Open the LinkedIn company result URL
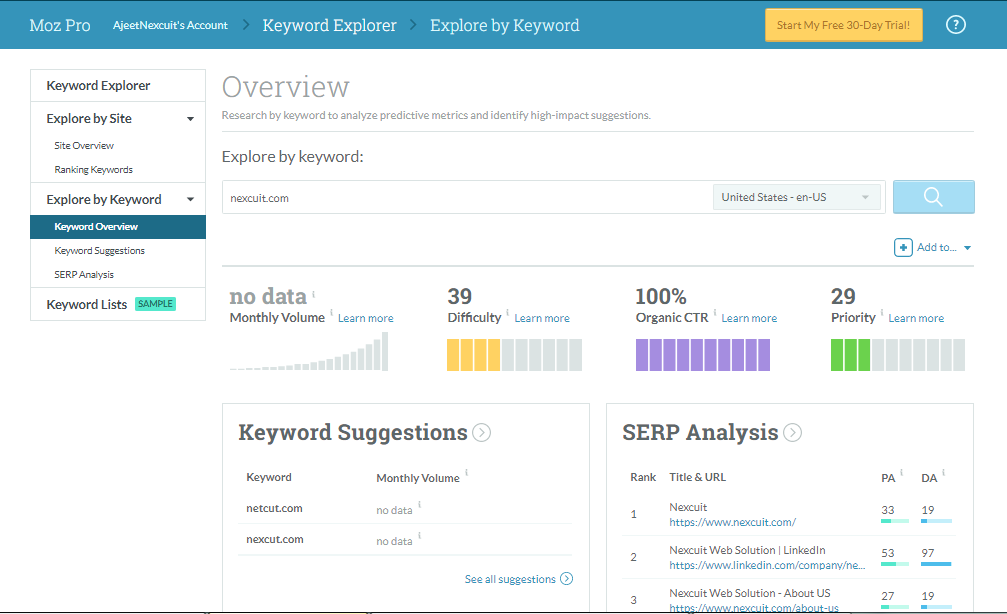 (x=767, y=565)
